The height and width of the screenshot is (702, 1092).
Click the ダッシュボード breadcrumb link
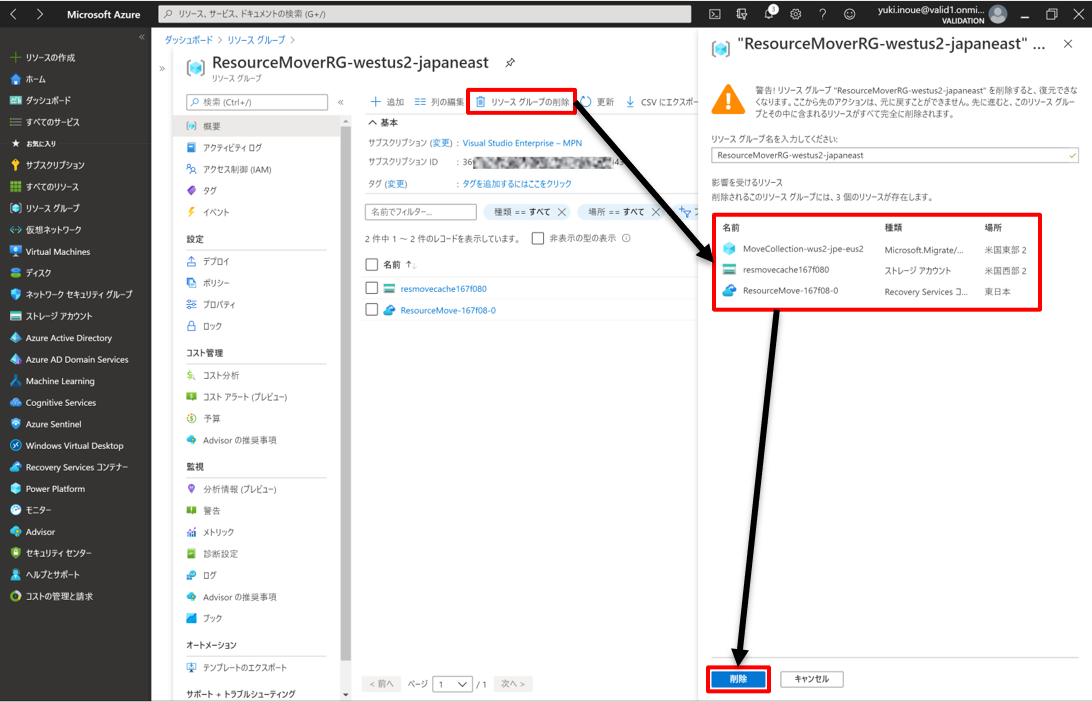point(189,40)
